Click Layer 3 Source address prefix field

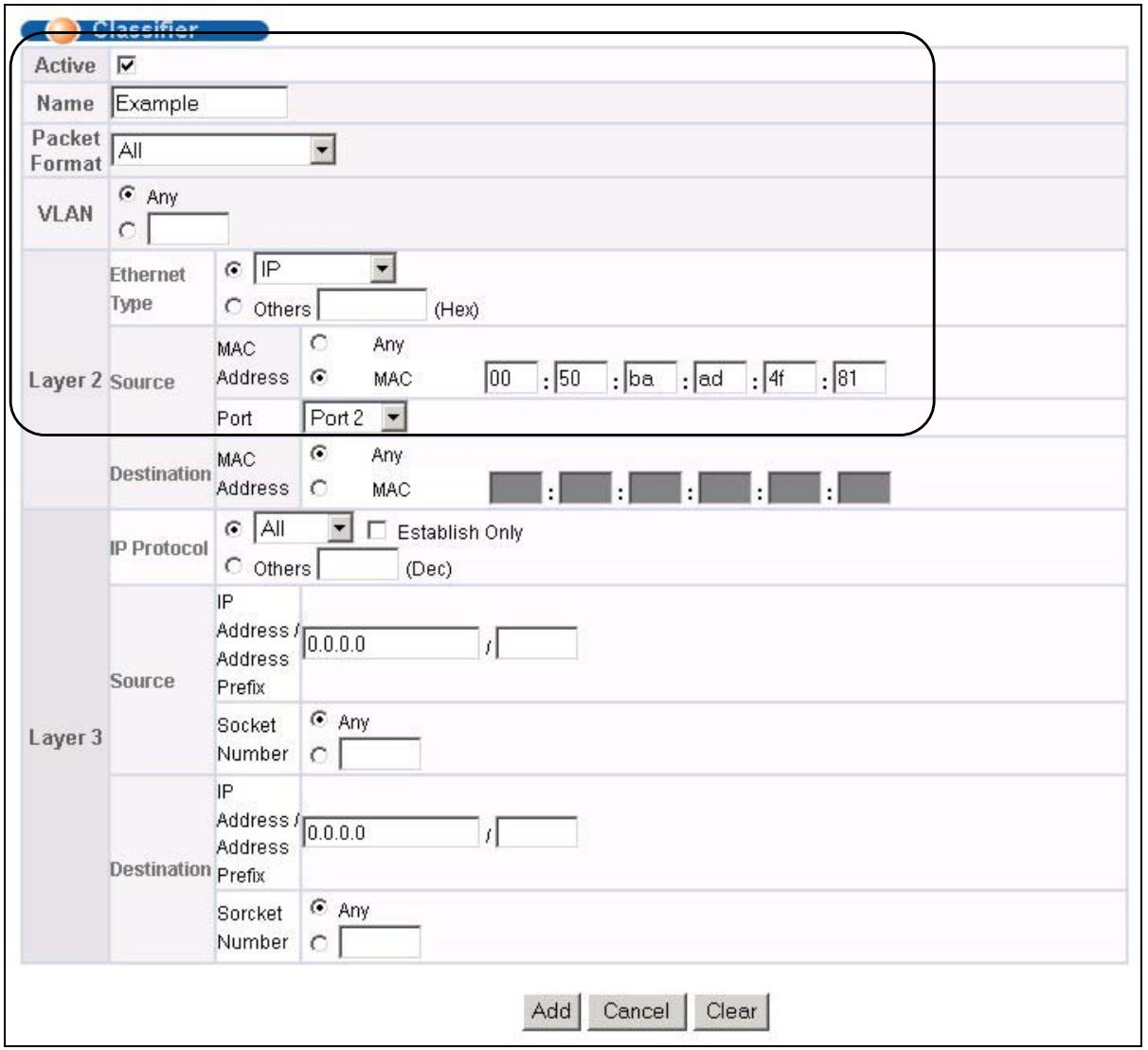pyautogui.click(x=537, y=643)
